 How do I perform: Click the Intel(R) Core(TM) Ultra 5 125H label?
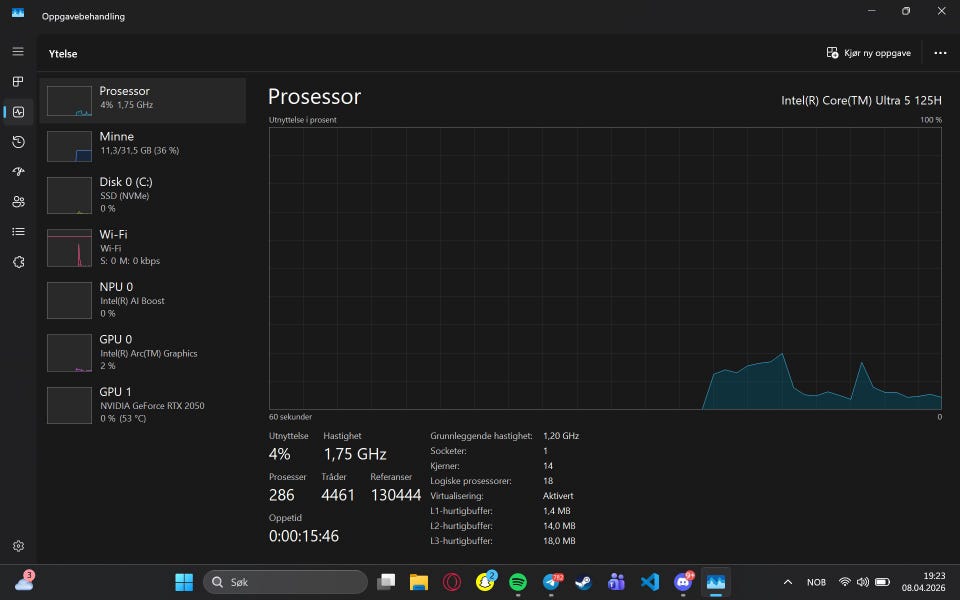point(861,100)
